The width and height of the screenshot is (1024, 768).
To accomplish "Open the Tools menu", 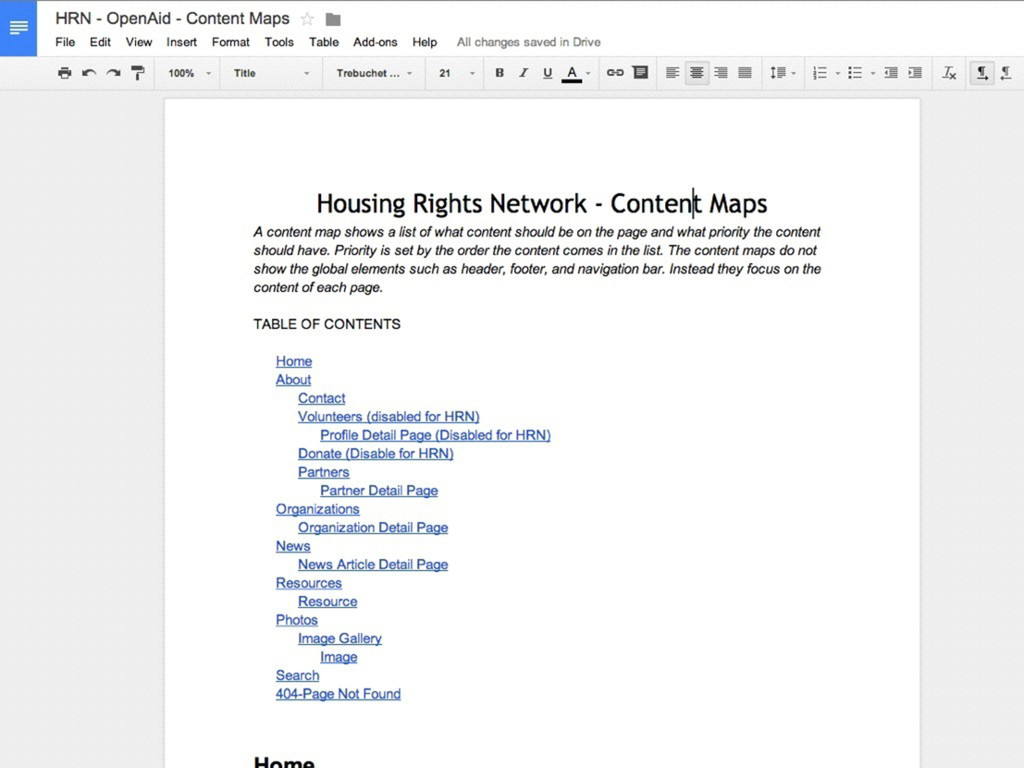I will coord(279,42).
